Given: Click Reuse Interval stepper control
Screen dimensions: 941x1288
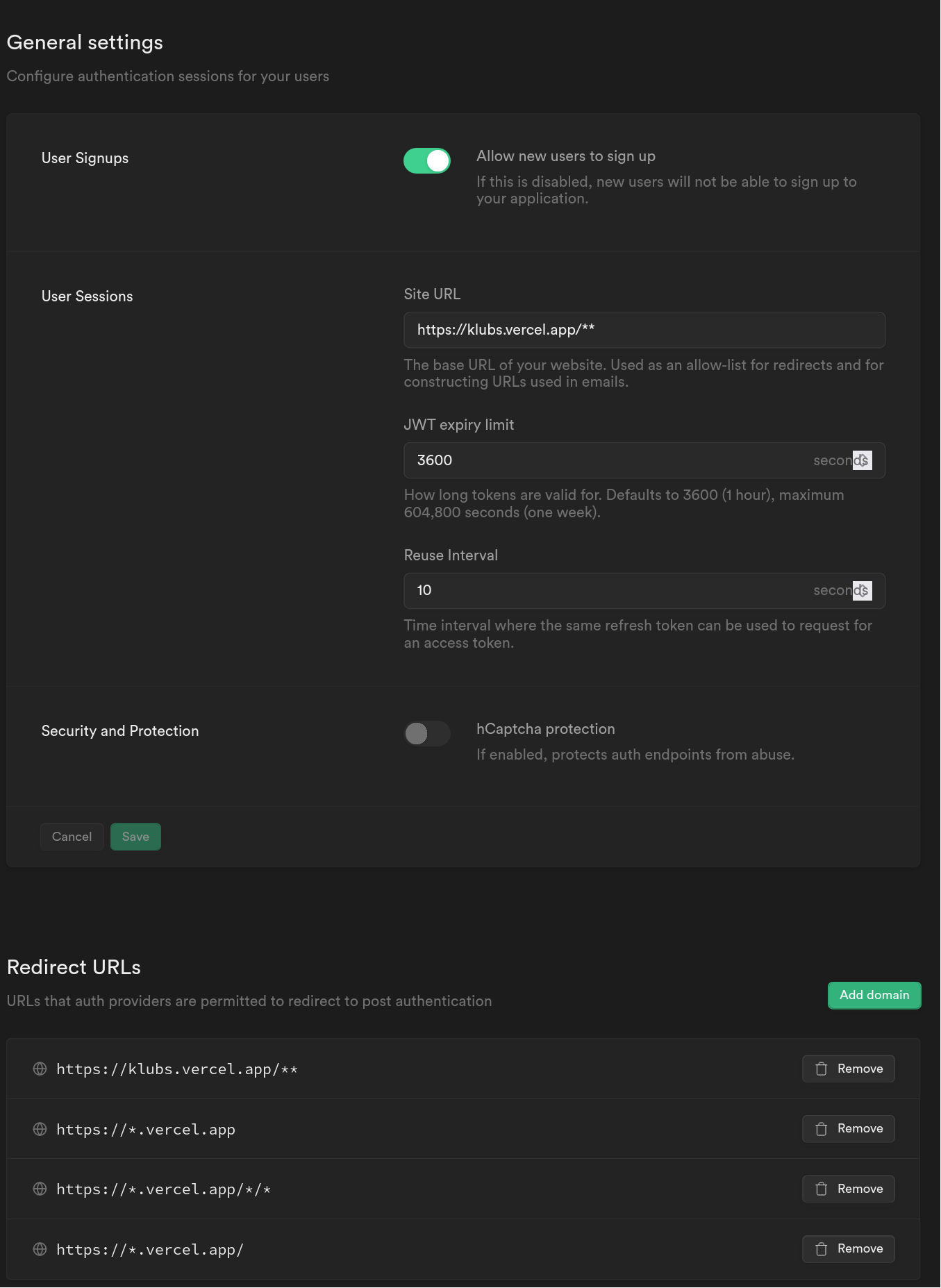Looking at the screenshot, I should click(863, 591).
